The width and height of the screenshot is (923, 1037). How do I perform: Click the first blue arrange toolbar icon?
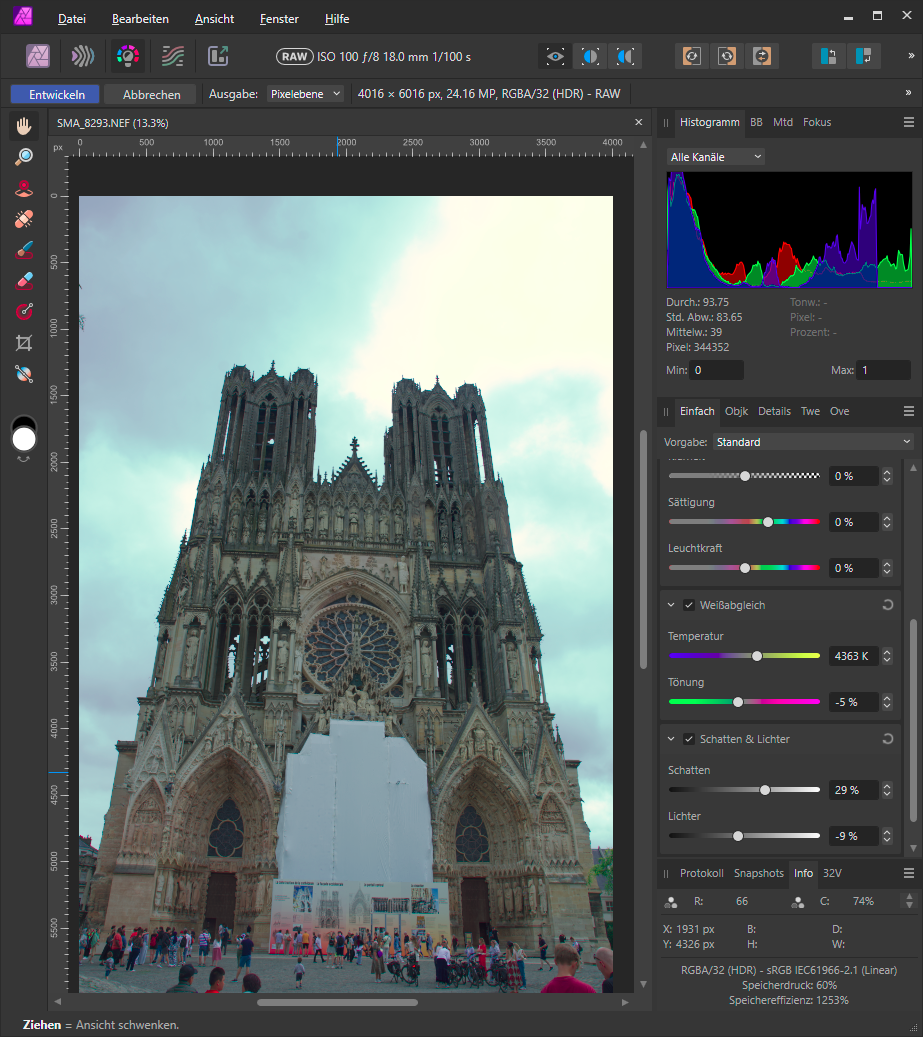pos(828,56)
